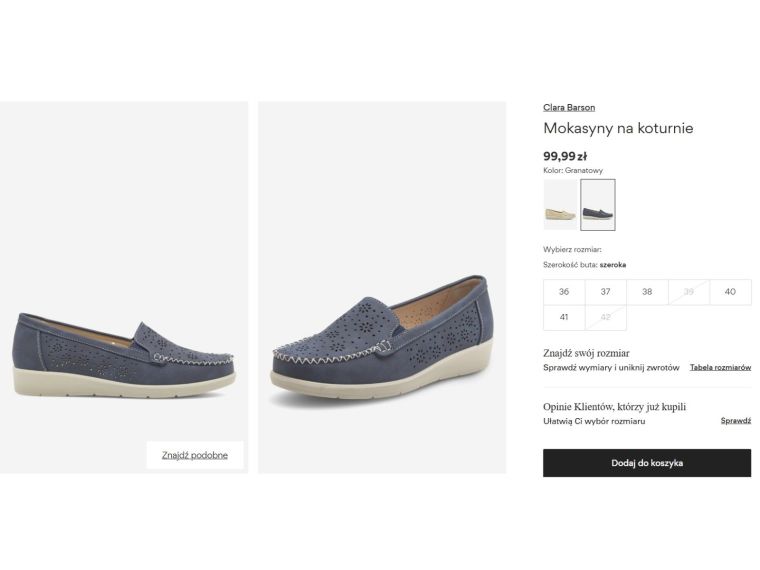Choose size 36
760x570 pixels.
click(x=564, y=292)
